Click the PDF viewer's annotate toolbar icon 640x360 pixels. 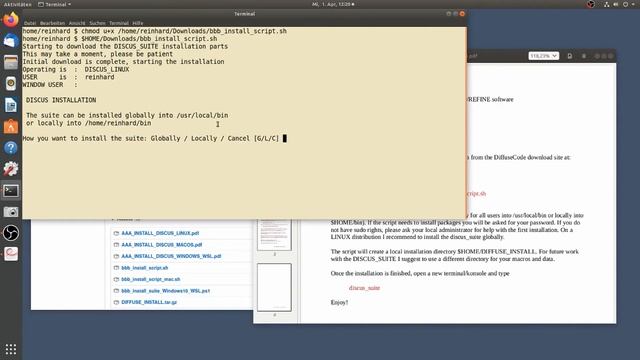[570, 56]
